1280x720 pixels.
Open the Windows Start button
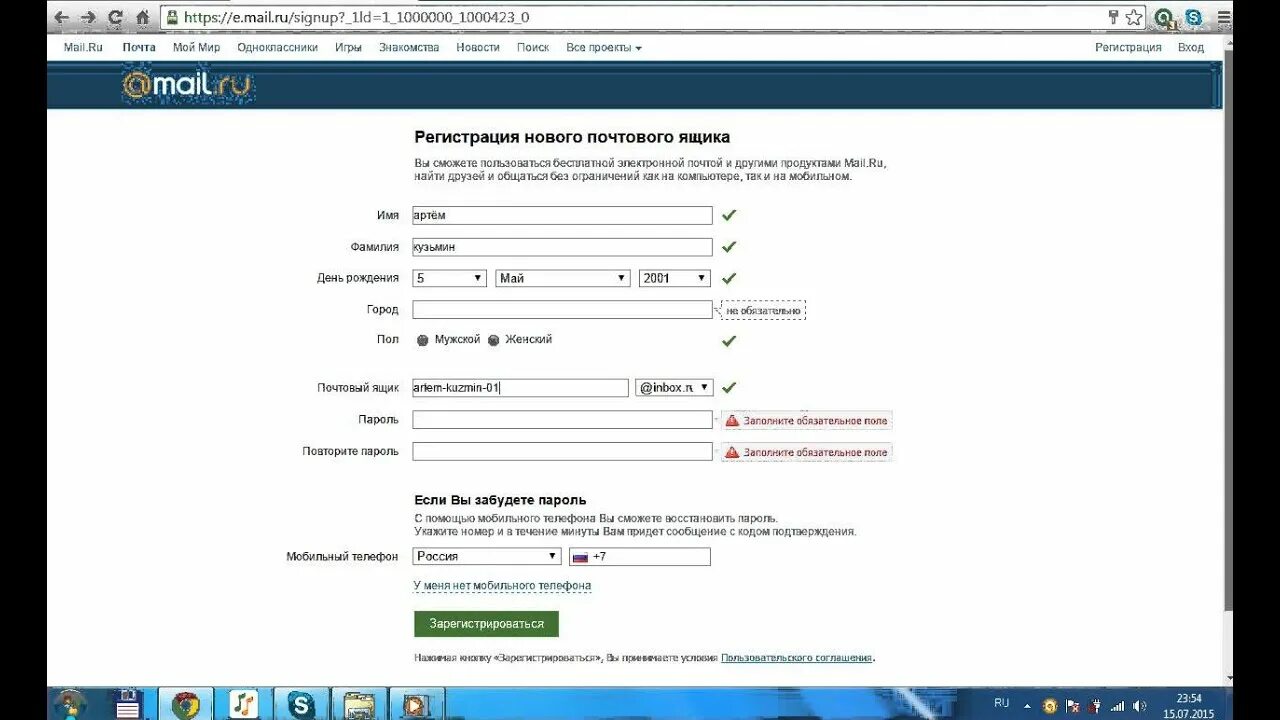tap(69, 704)
